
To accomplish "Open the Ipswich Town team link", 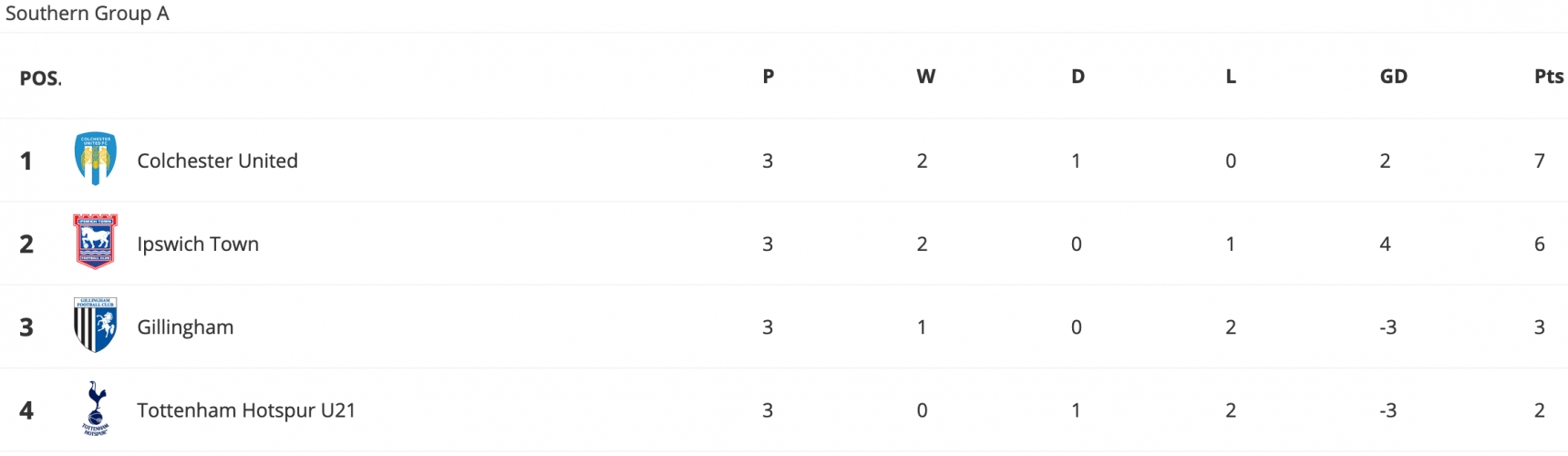I will click(x=198, y=244).
